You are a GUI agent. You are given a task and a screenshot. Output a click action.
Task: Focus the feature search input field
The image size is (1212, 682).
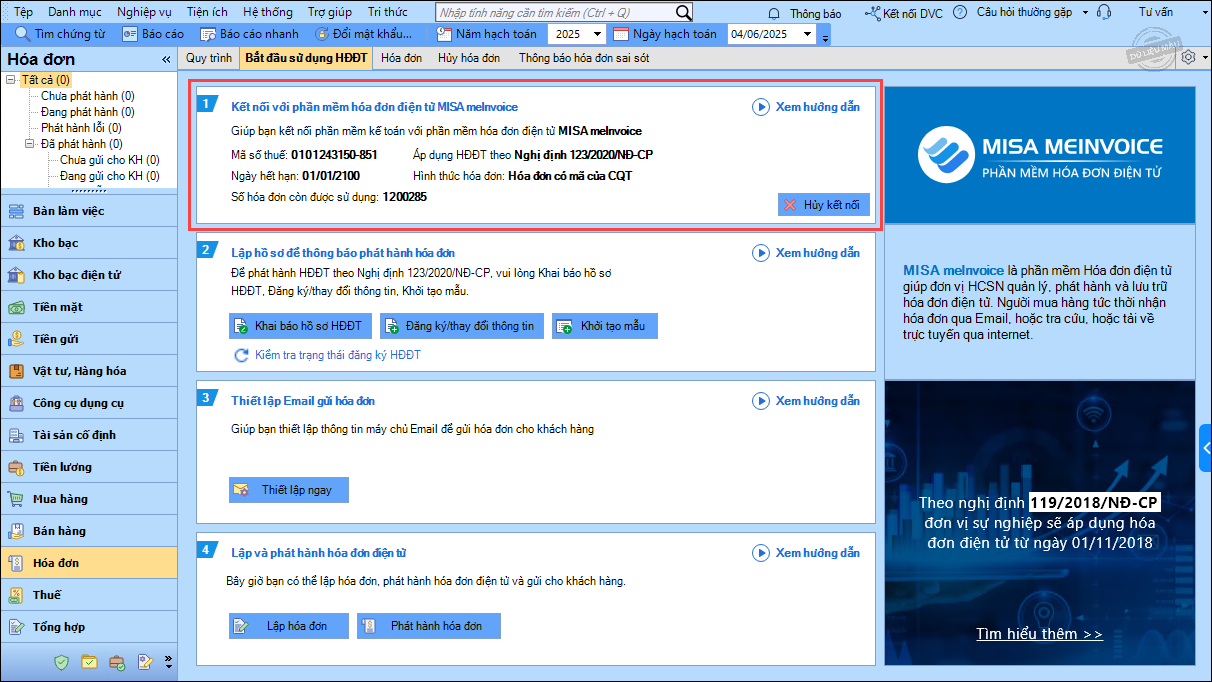(555, 13)
